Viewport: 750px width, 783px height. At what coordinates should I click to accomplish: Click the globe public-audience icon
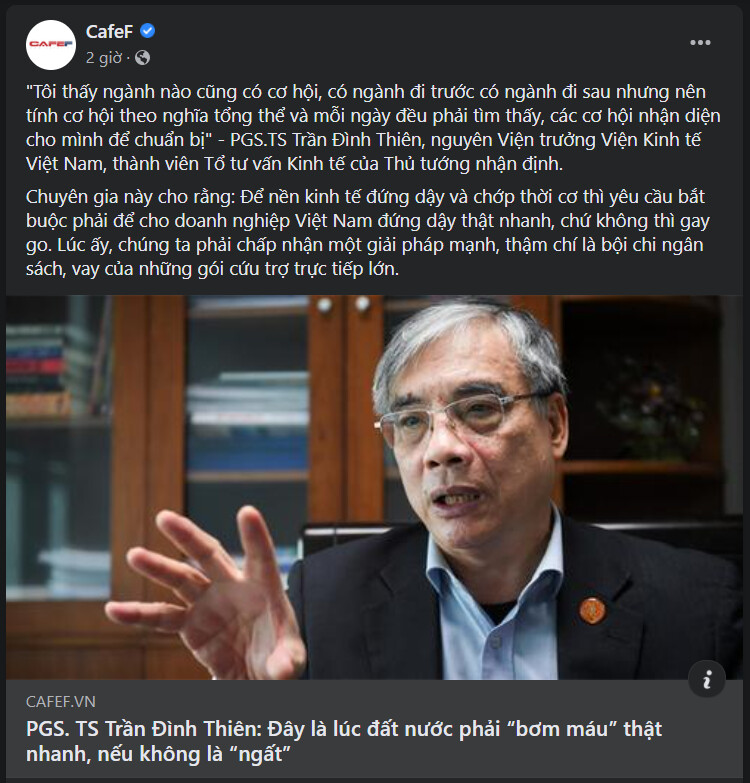142,58
